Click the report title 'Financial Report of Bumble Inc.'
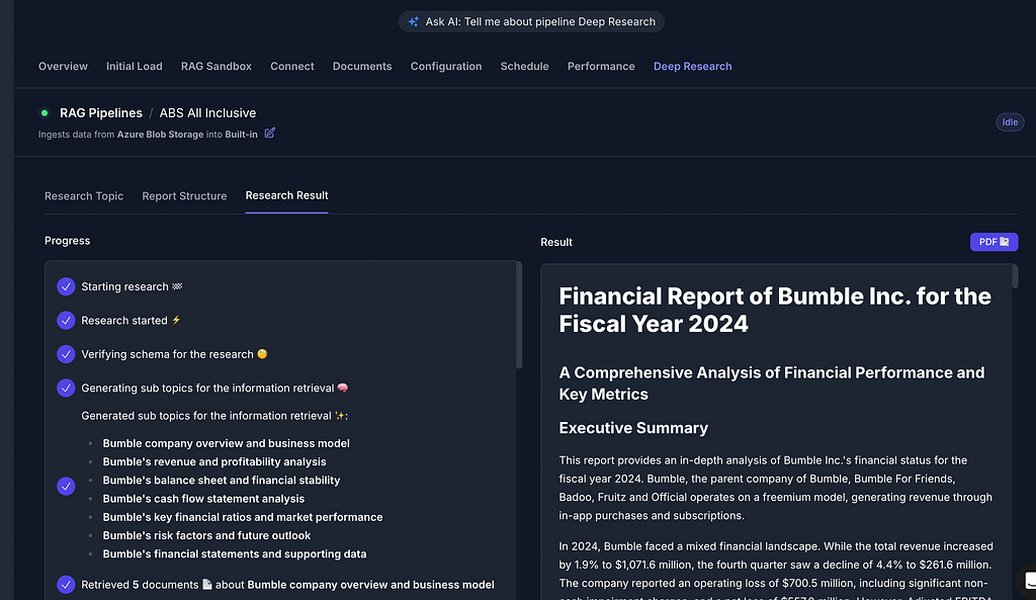 (774, 310)
